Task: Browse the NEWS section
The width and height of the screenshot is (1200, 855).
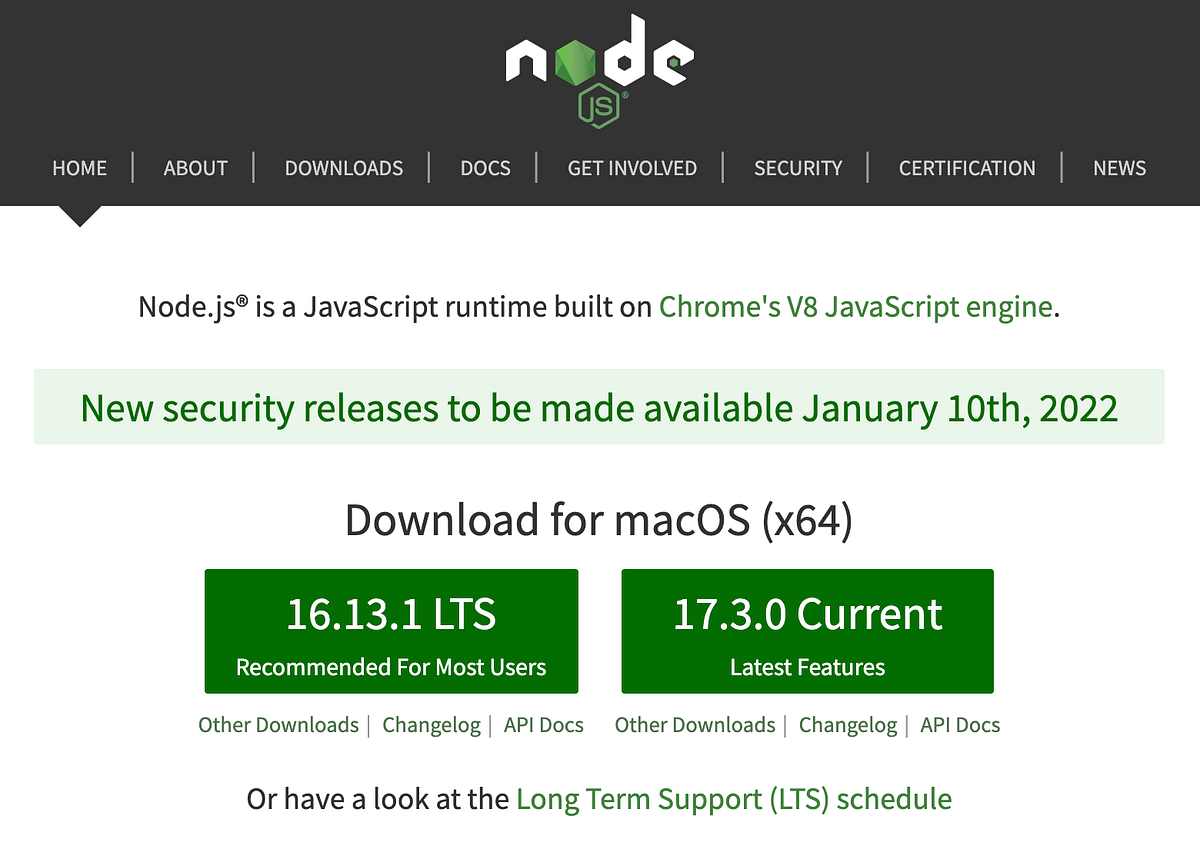Action: (x=1119, y=168)
